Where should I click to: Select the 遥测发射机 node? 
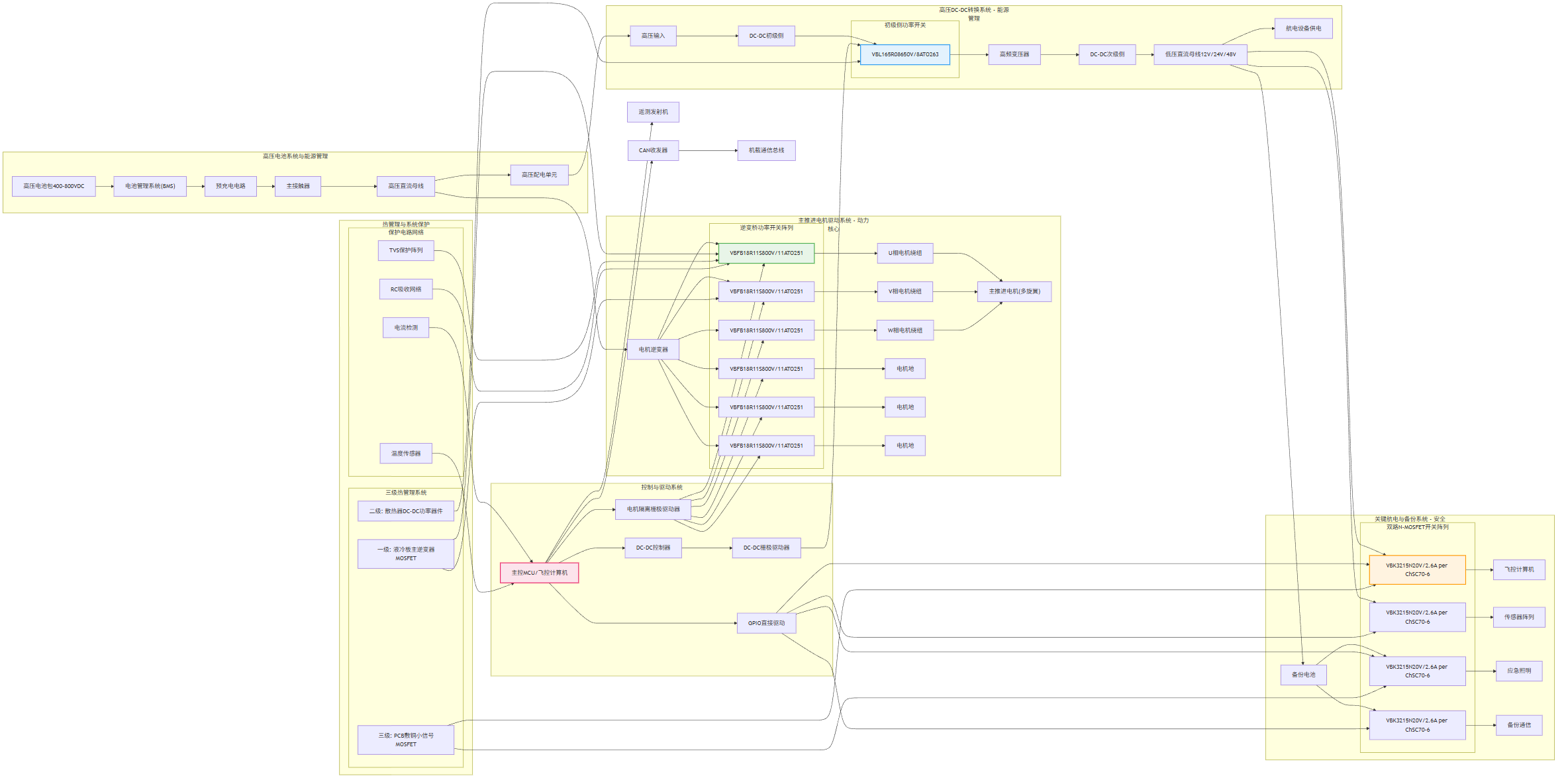(653, 112)
